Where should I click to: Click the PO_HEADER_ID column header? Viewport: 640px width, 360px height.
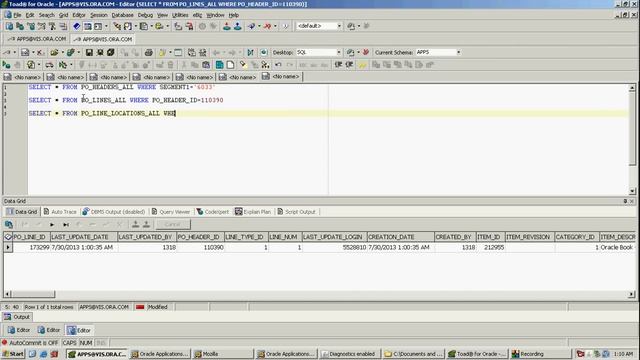click(x=200, y=237)
